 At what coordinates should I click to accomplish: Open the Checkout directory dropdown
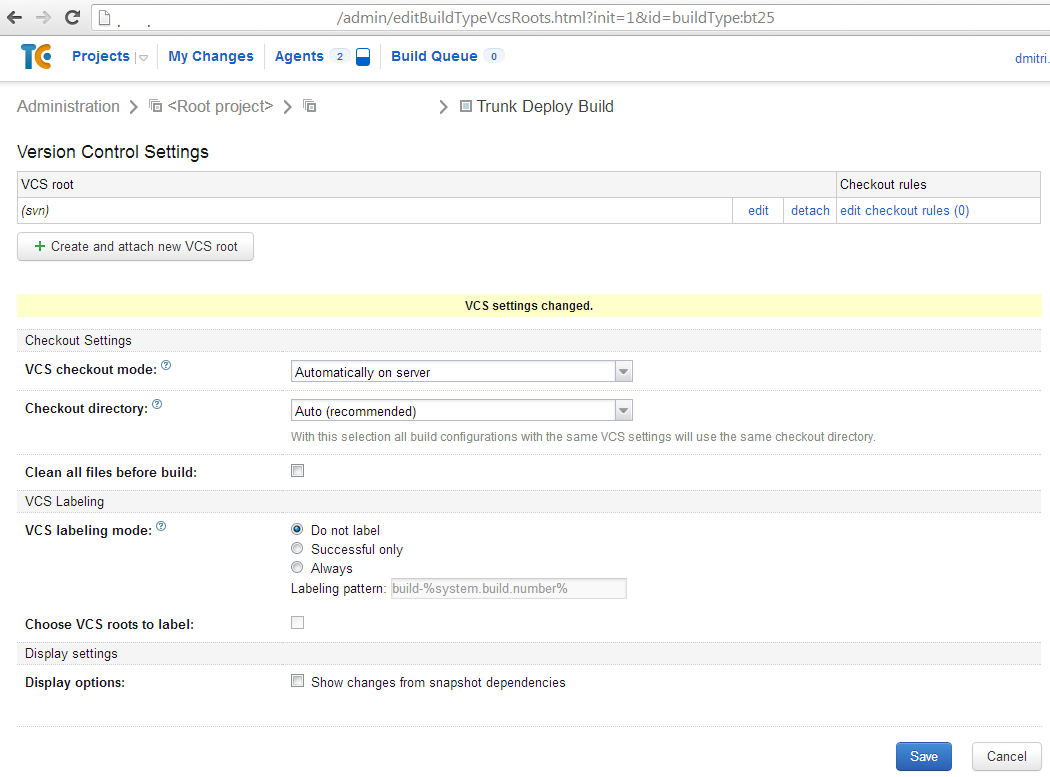(x=461, y=410)
